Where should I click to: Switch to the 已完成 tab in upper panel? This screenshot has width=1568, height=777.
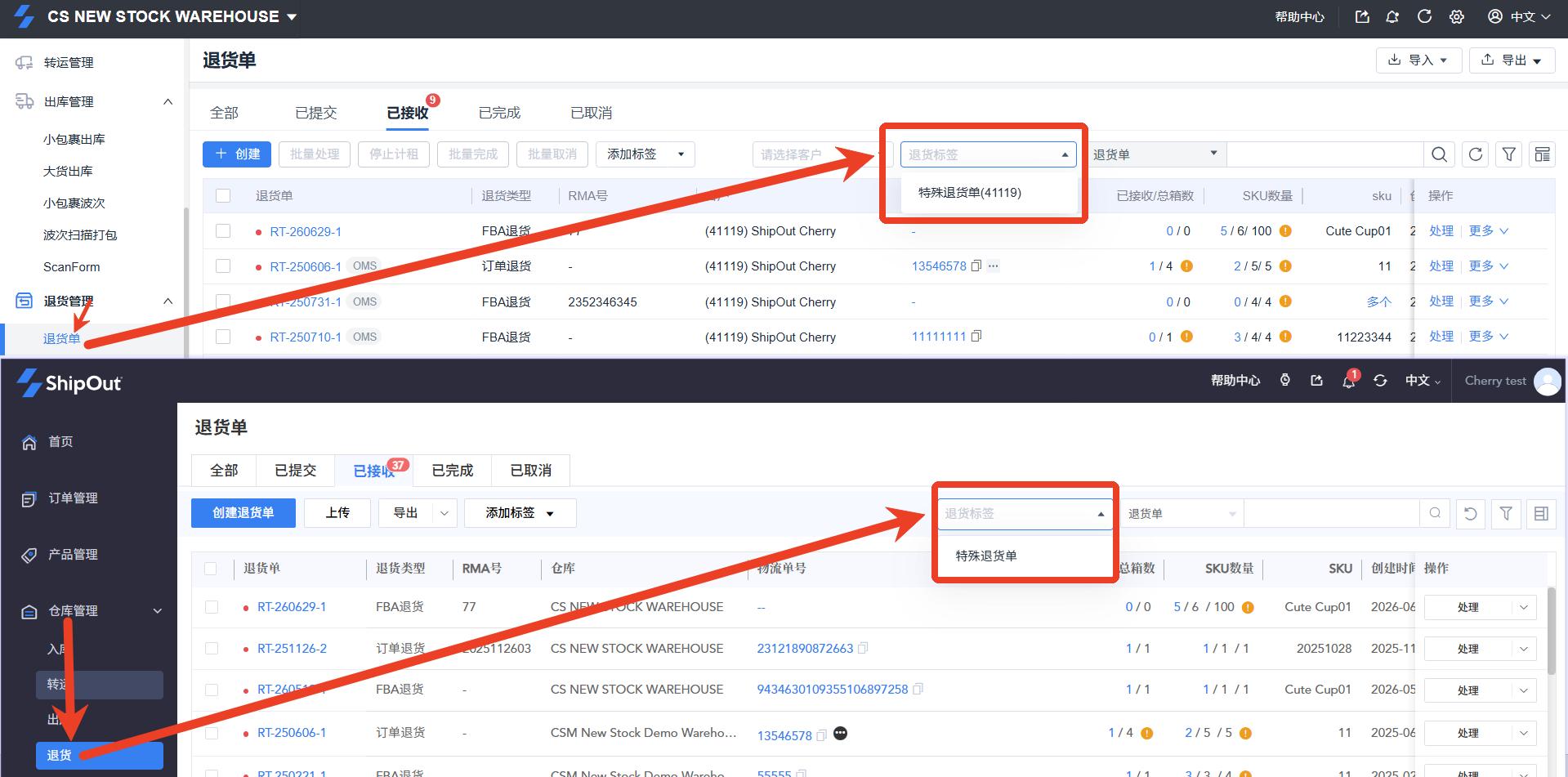click(x=499, y=113)
